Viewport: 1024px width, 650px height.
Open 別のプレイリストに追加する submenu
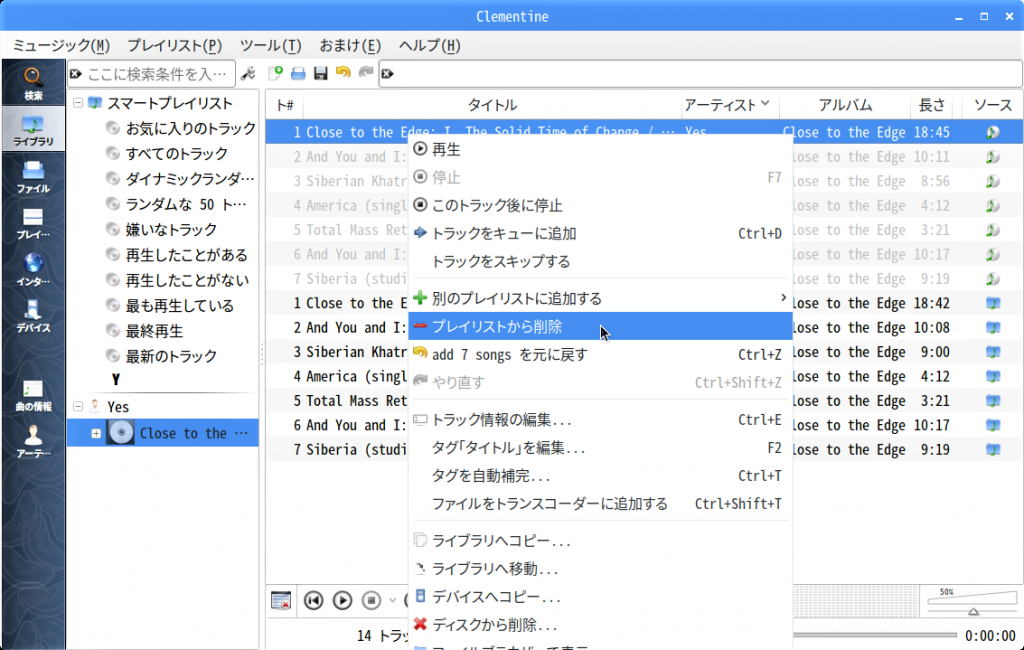pos(600,299)
